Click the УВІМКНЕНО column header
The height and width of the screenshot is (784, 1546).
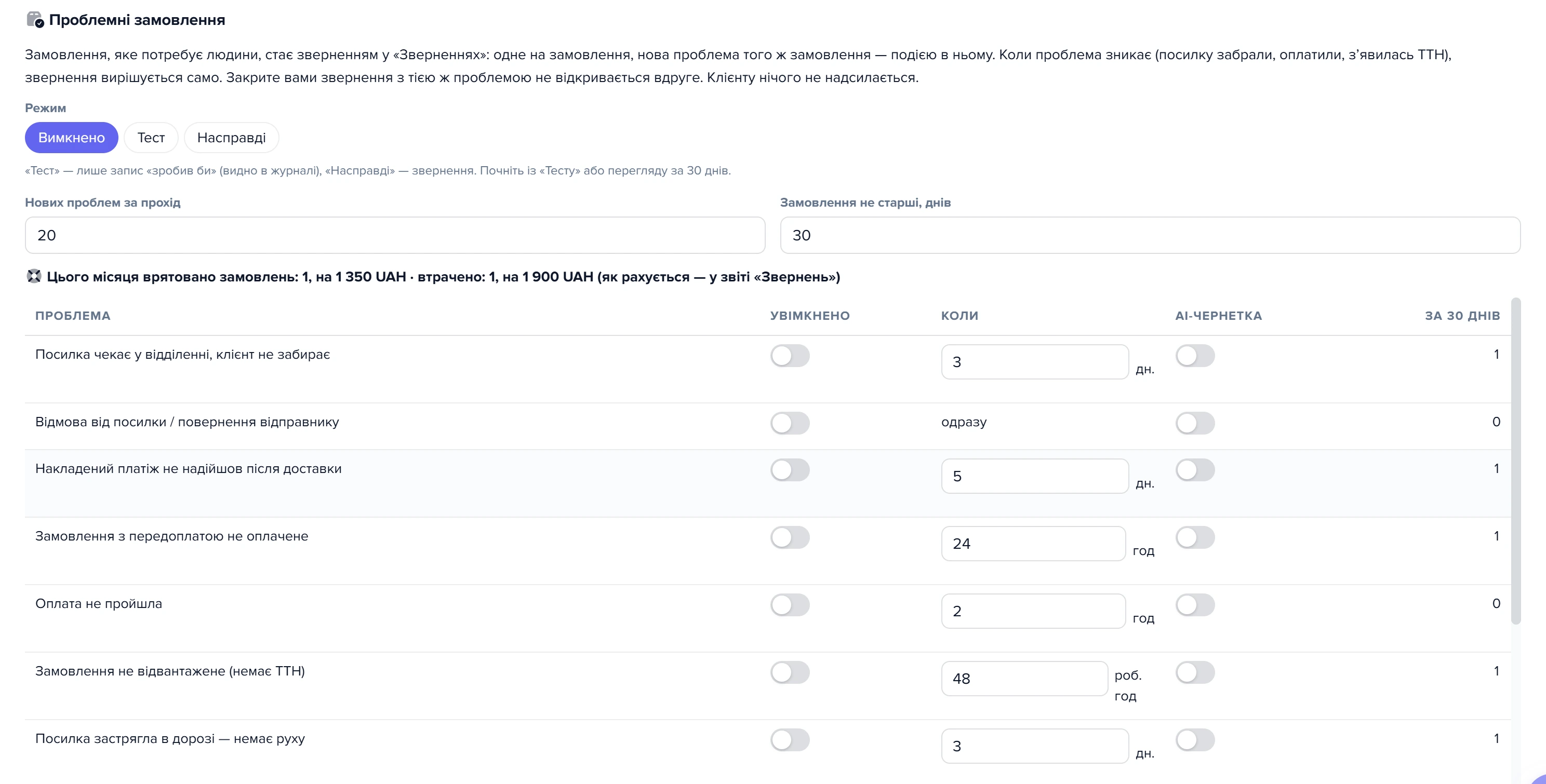click(x=809, y=316)
